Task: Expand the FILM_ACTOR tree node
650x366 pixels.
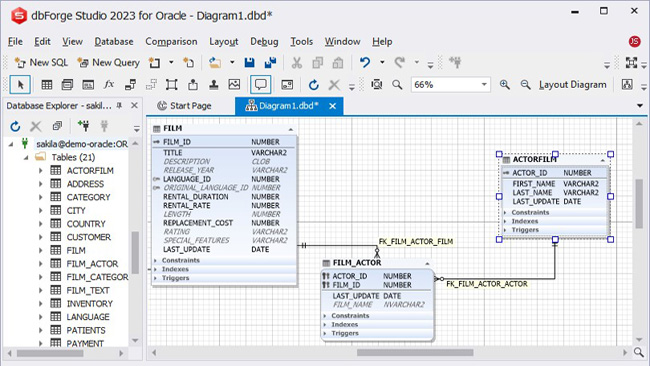Action: tap(41, 264)
